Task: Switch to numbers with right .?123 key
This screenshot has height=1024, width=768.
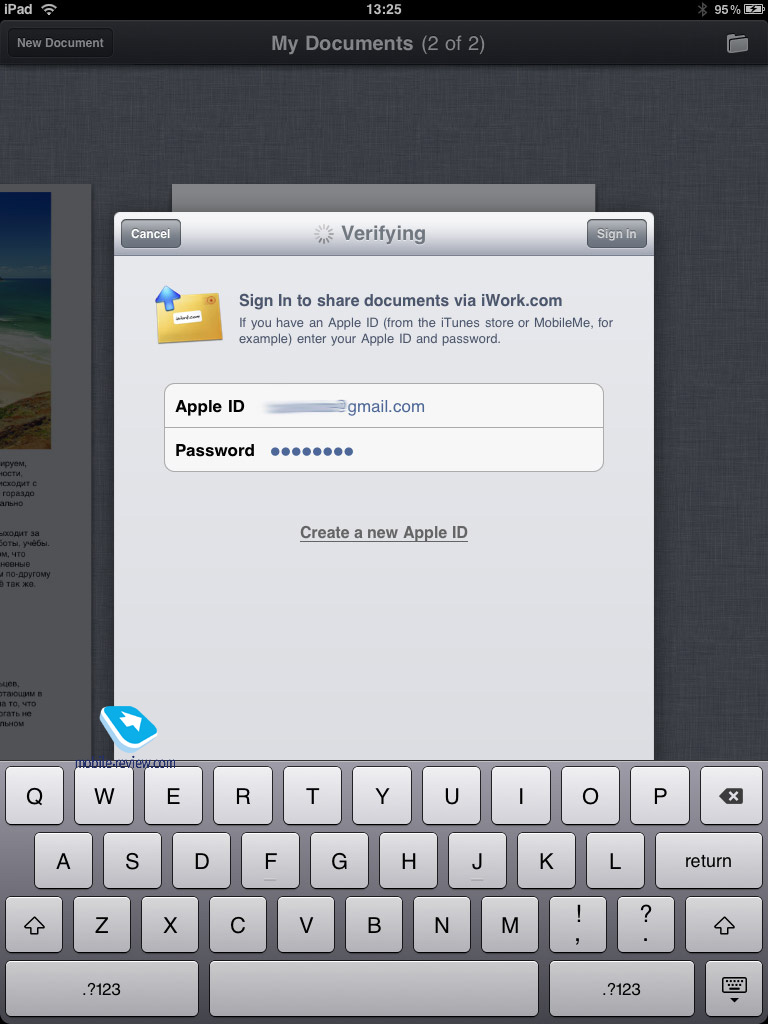Action: point(622,989)
